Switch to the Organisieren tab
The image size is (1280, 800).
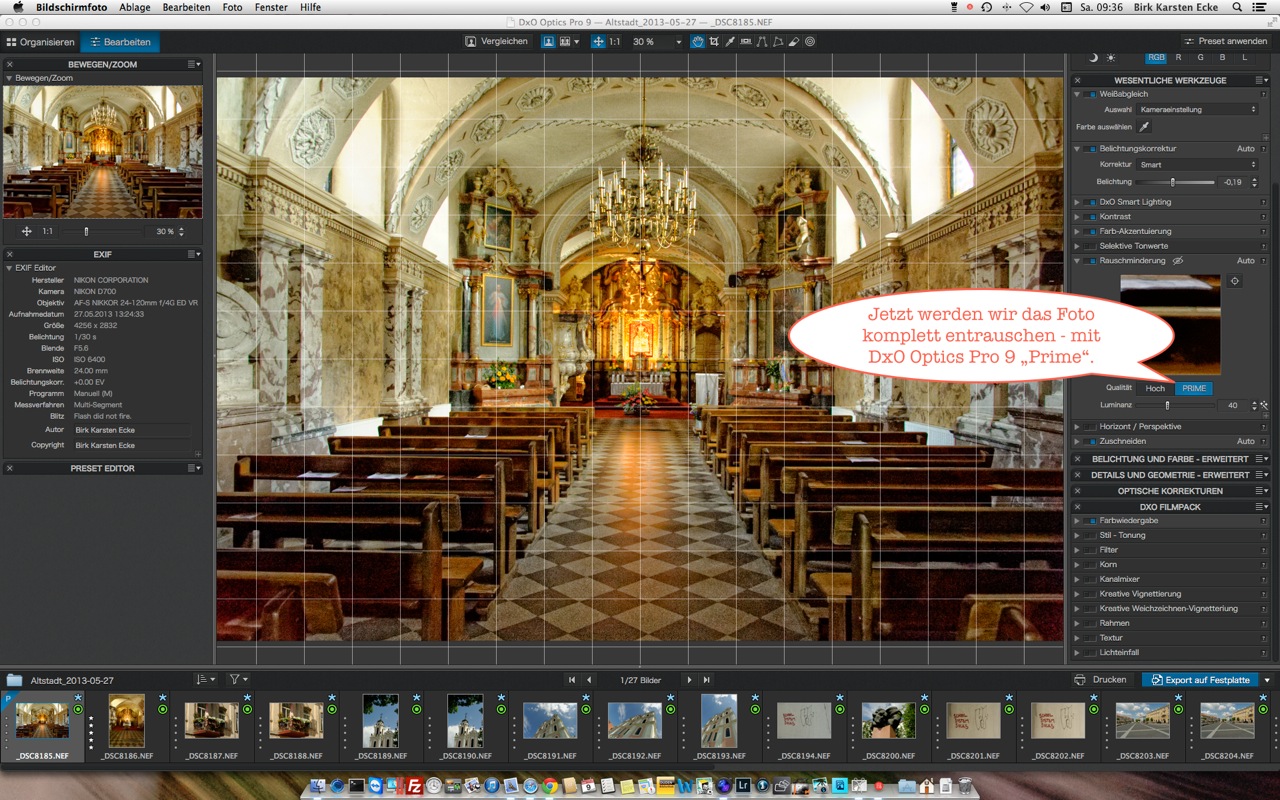point(40,42)
